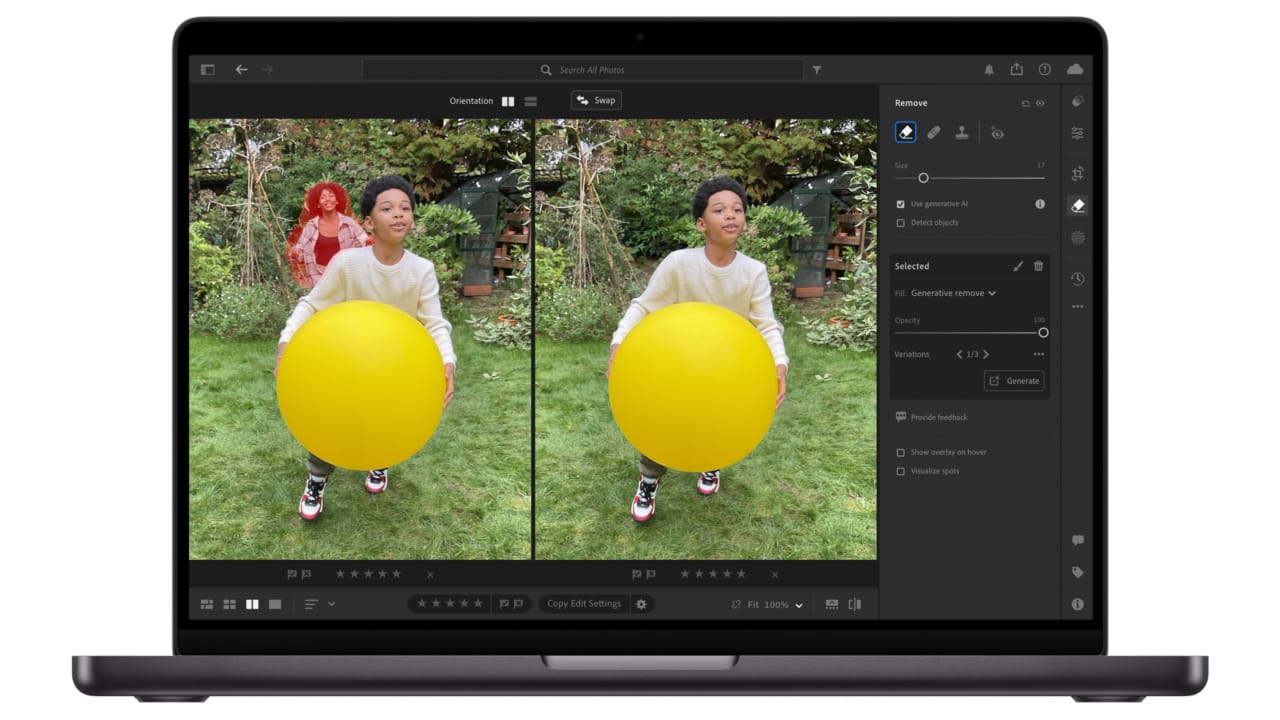
Task: Open Presets circles icon at sidebar top
Action: [x=1077, y=101]
